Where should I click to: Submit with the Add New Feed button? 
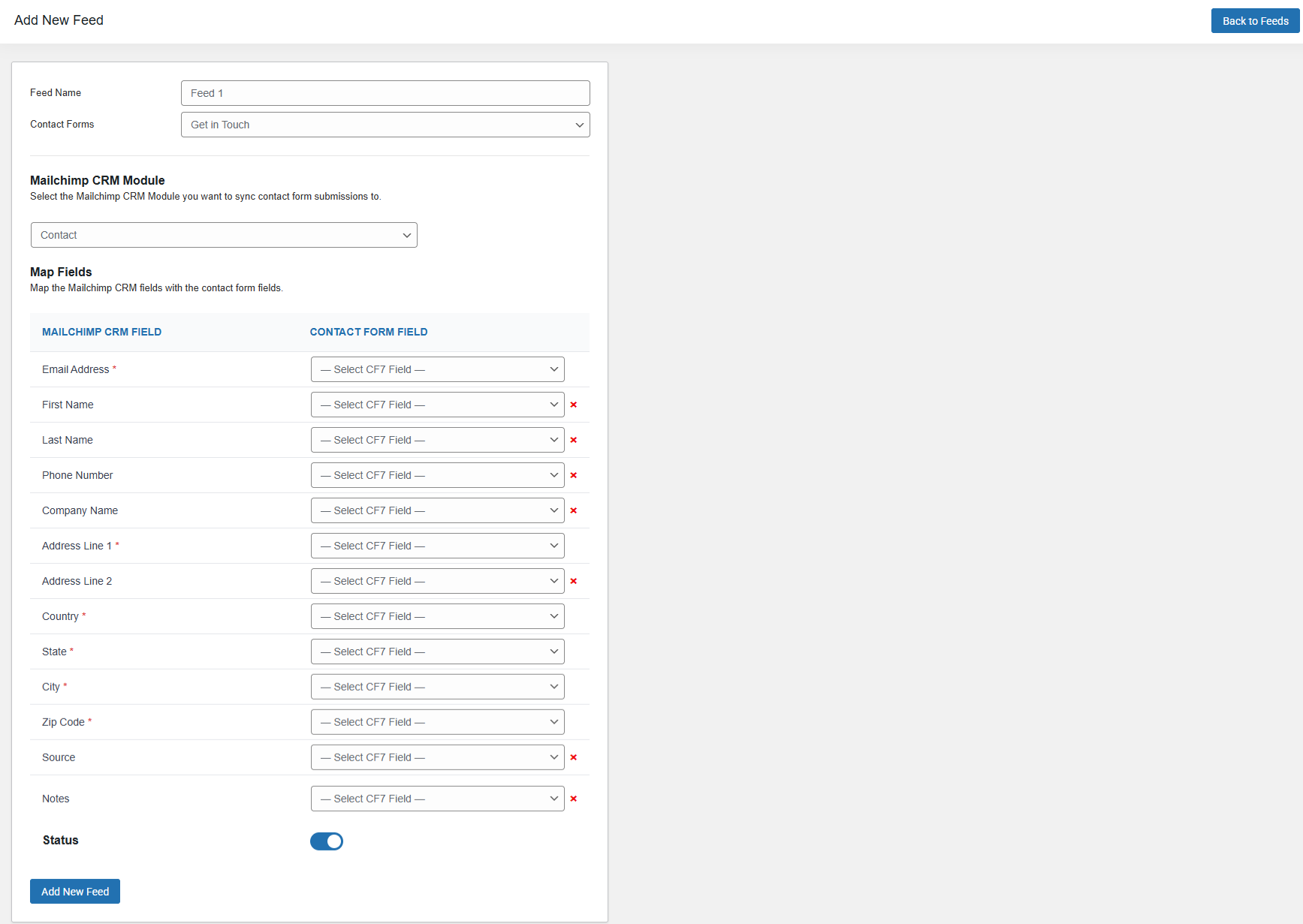75,892
